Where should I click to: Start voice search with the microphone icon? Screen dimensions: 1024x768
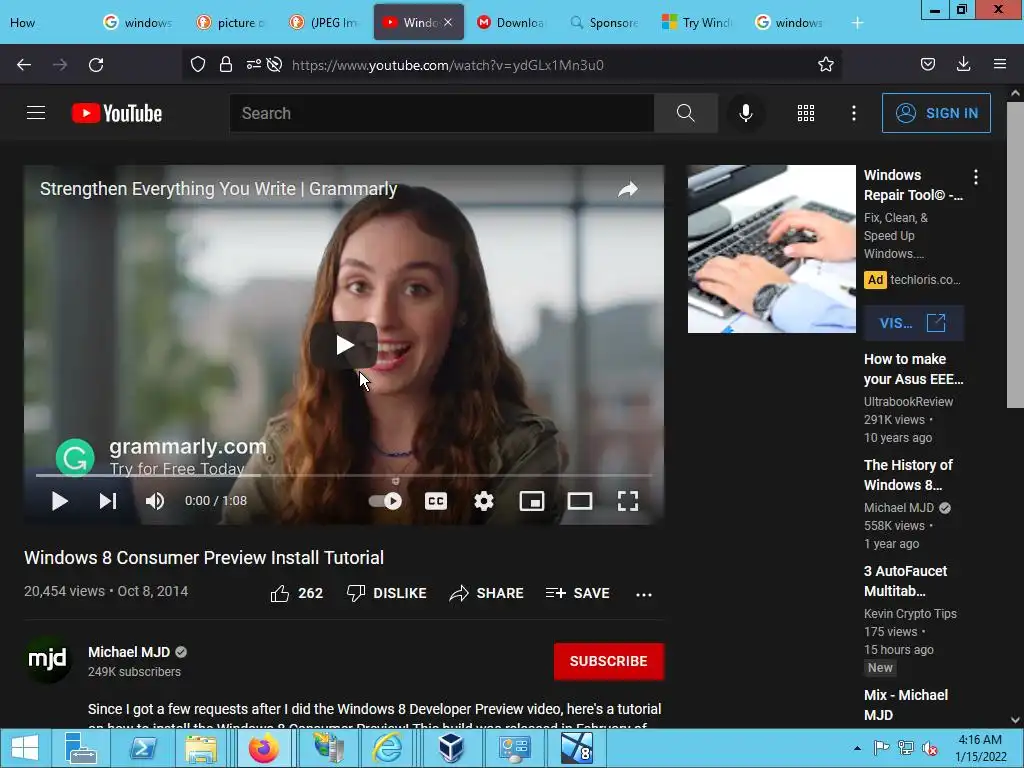pos(745,113)
